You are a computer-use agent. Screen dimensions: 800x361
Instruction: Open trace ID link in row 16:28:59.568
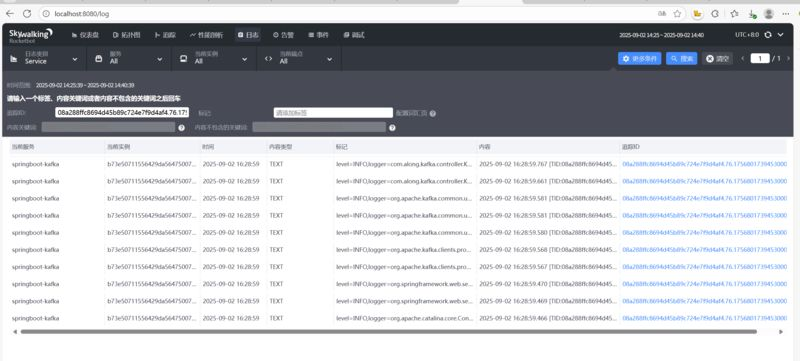(x=705, y=250)
